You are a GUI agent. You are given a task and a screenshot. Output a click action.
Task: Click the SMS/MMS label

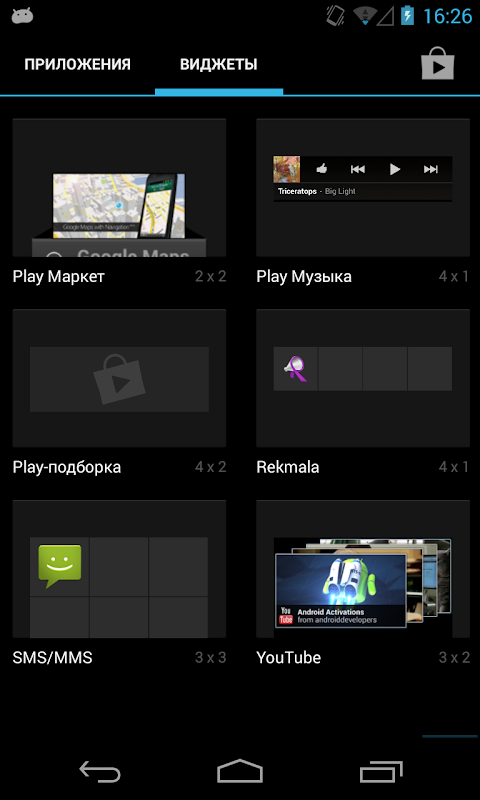point(53,658)
